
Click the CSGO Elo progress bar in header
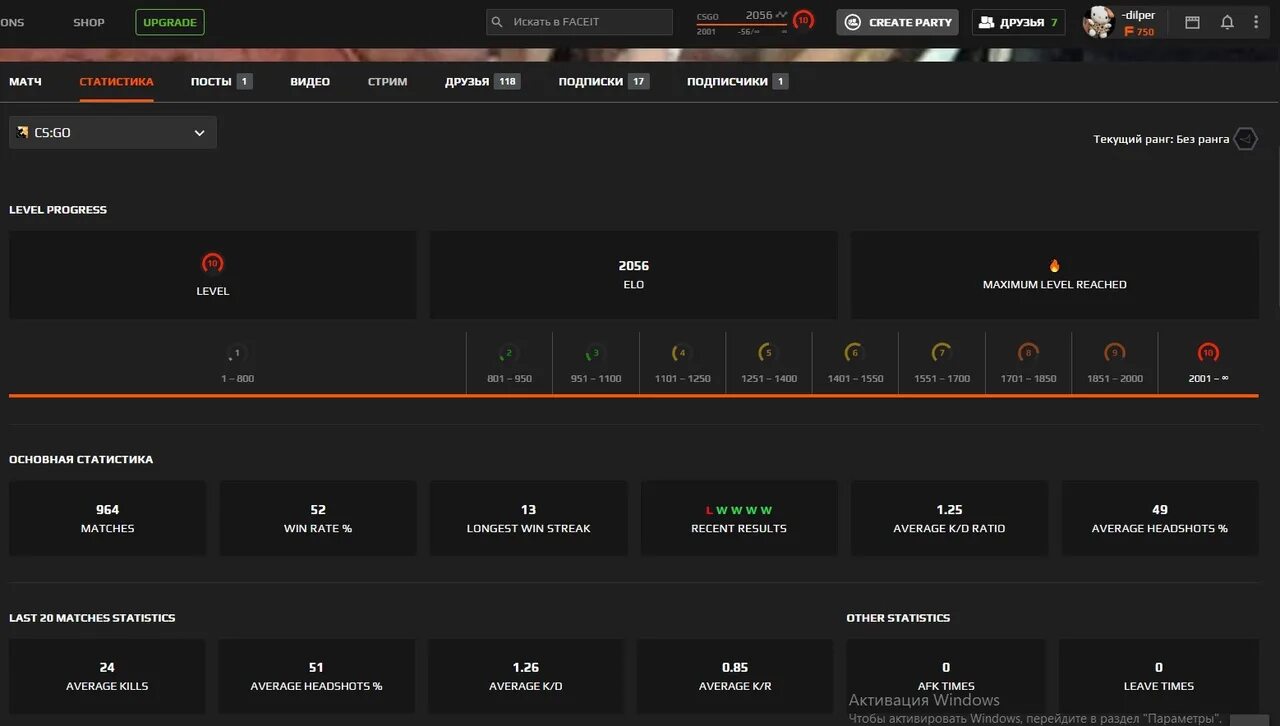click(x=741, y=25)
